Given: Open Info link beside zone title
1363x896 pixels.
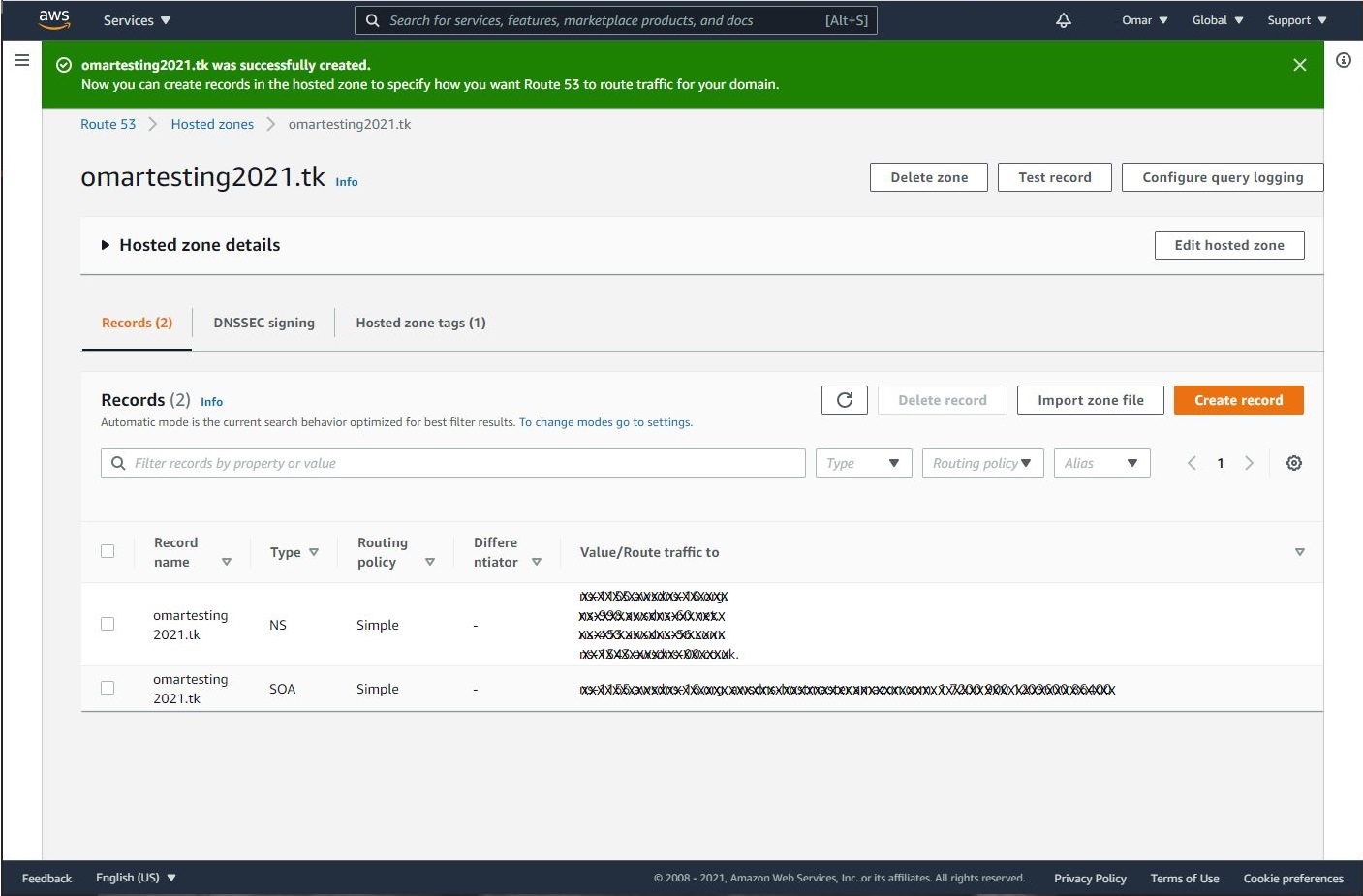Looking at the screenshot, I should click(x=347, y=182).
